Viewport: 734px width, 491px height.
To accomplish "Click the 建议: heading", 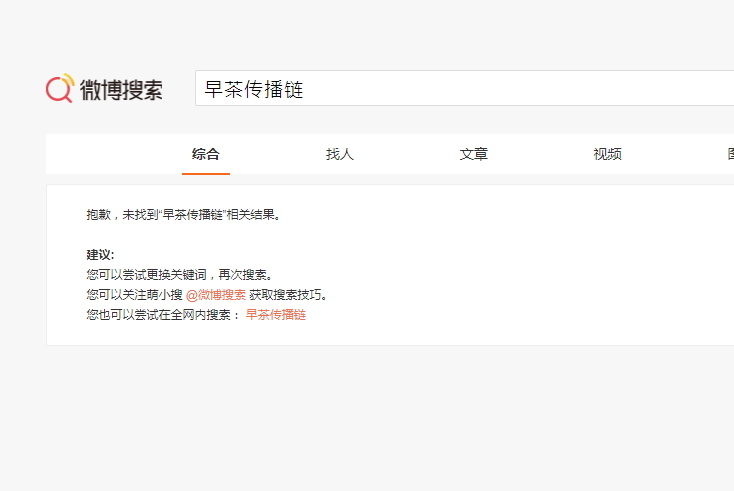I will [100, 255].
